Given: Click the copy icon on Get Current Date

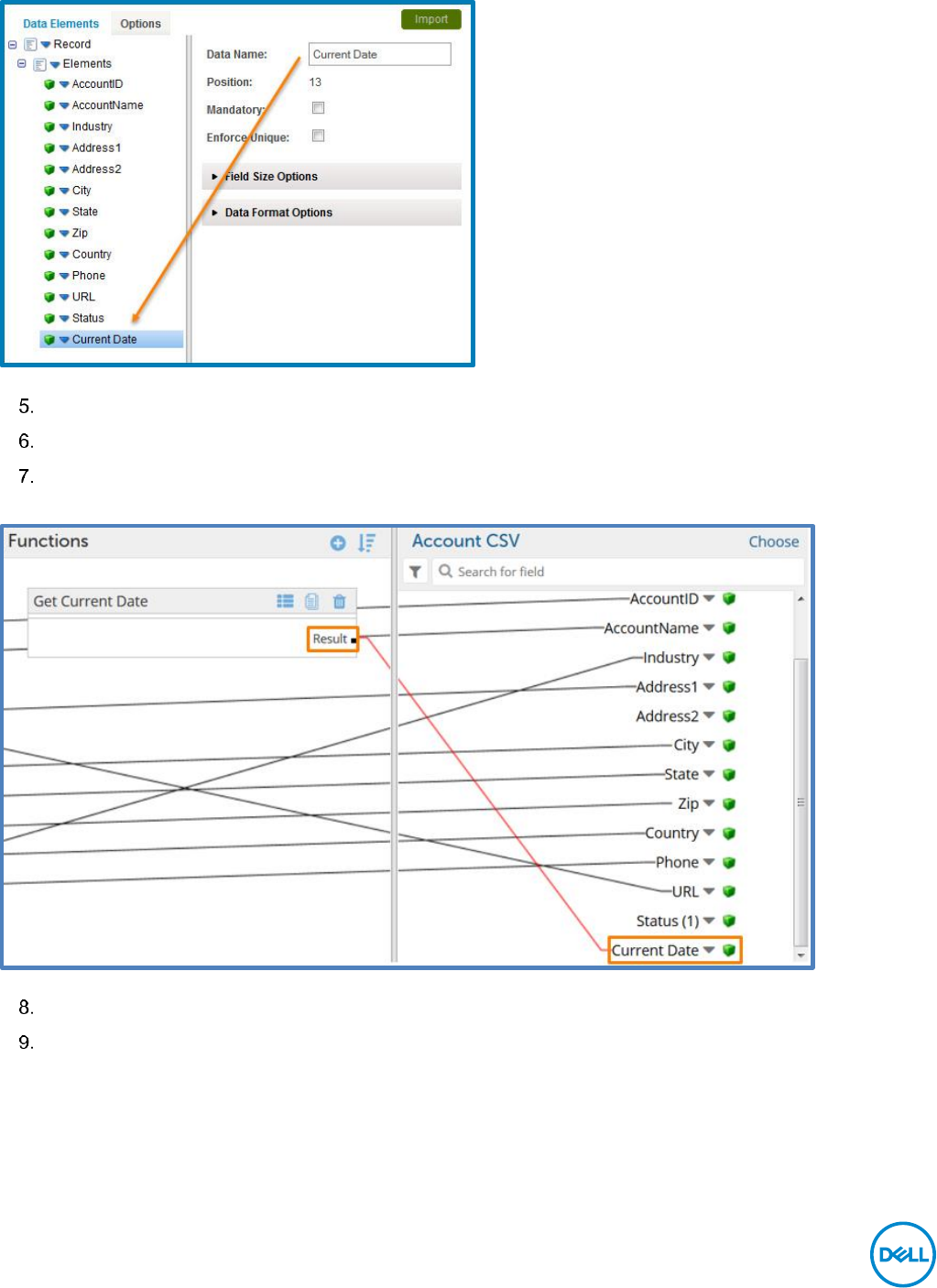Looking at the screenshot, I should tap(312, 601).
